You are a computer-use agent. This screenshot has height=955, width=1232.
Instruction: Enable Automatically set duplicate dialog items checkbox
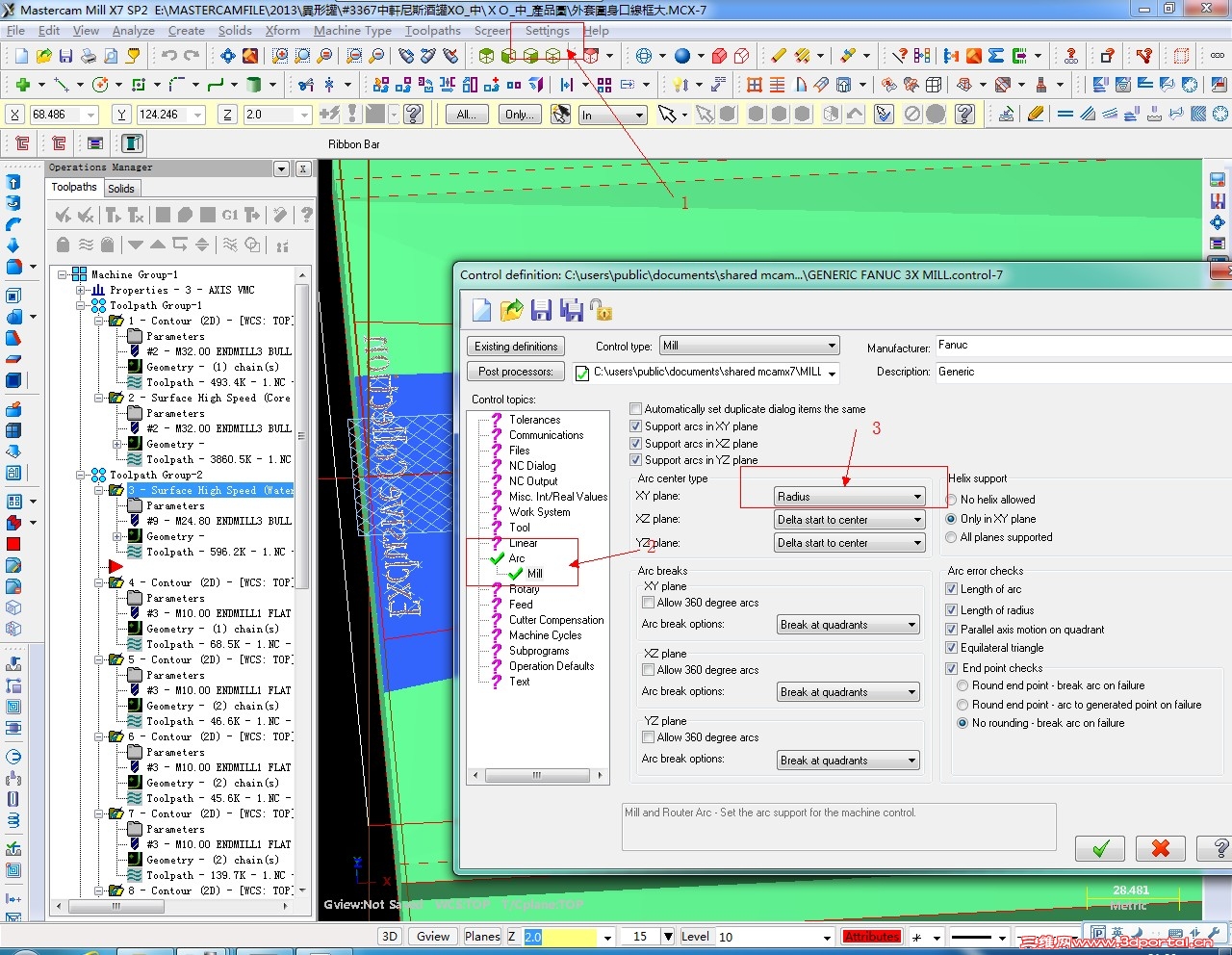click(635, 409)
